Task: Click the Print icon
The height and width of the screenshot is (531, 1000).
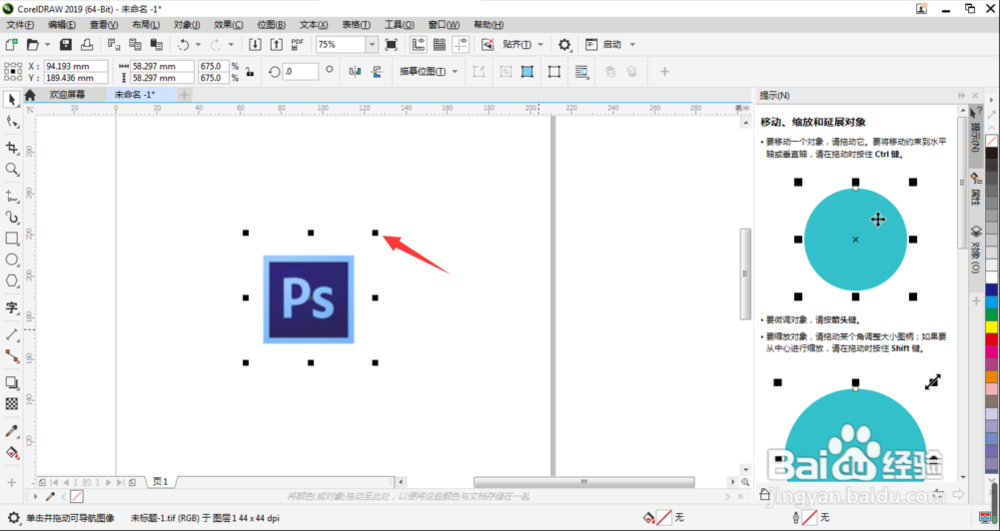Action: [x=87, y=45]
